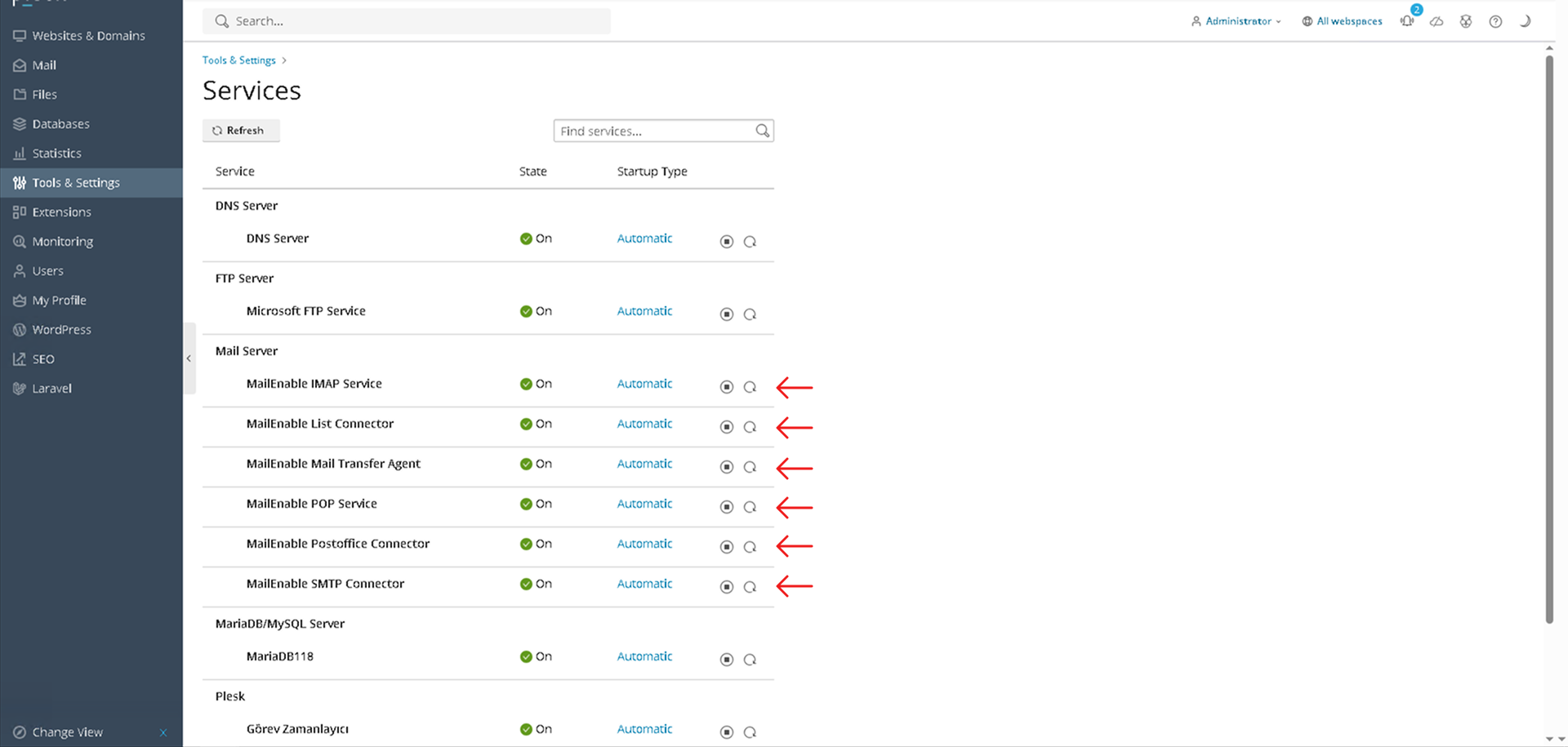The width and height of the screenshot is (1568, 747).
Task: Change MailEnable POP Service startup type
Action: (644, 504)
